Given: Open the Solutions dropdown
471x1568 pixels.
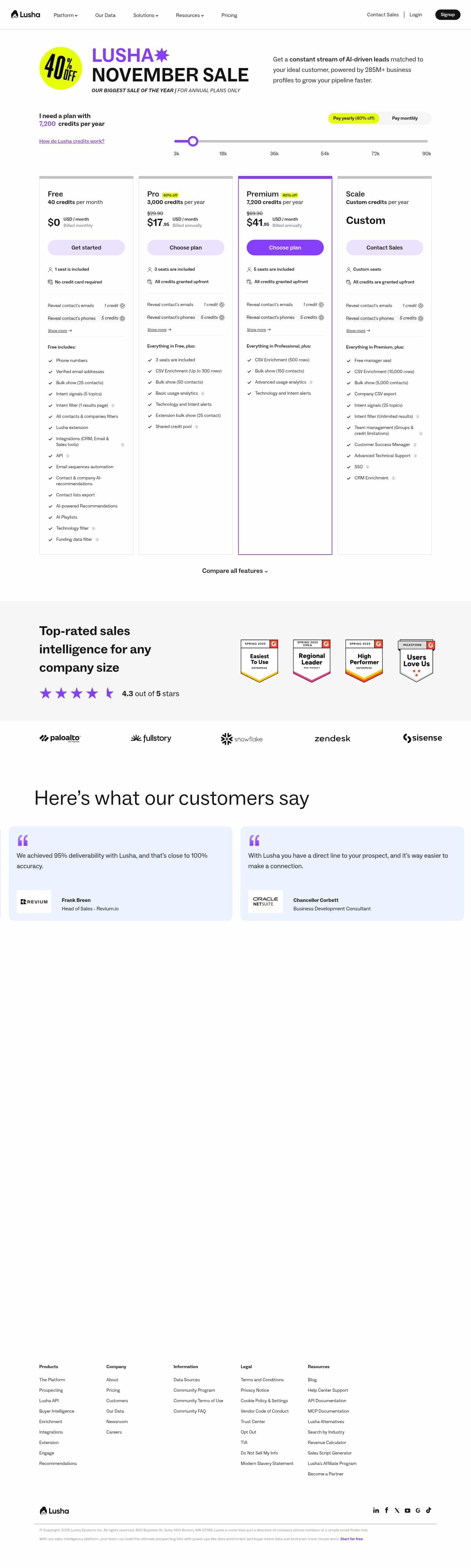Looking at the screenshot, I should click(x=146, y=15).
